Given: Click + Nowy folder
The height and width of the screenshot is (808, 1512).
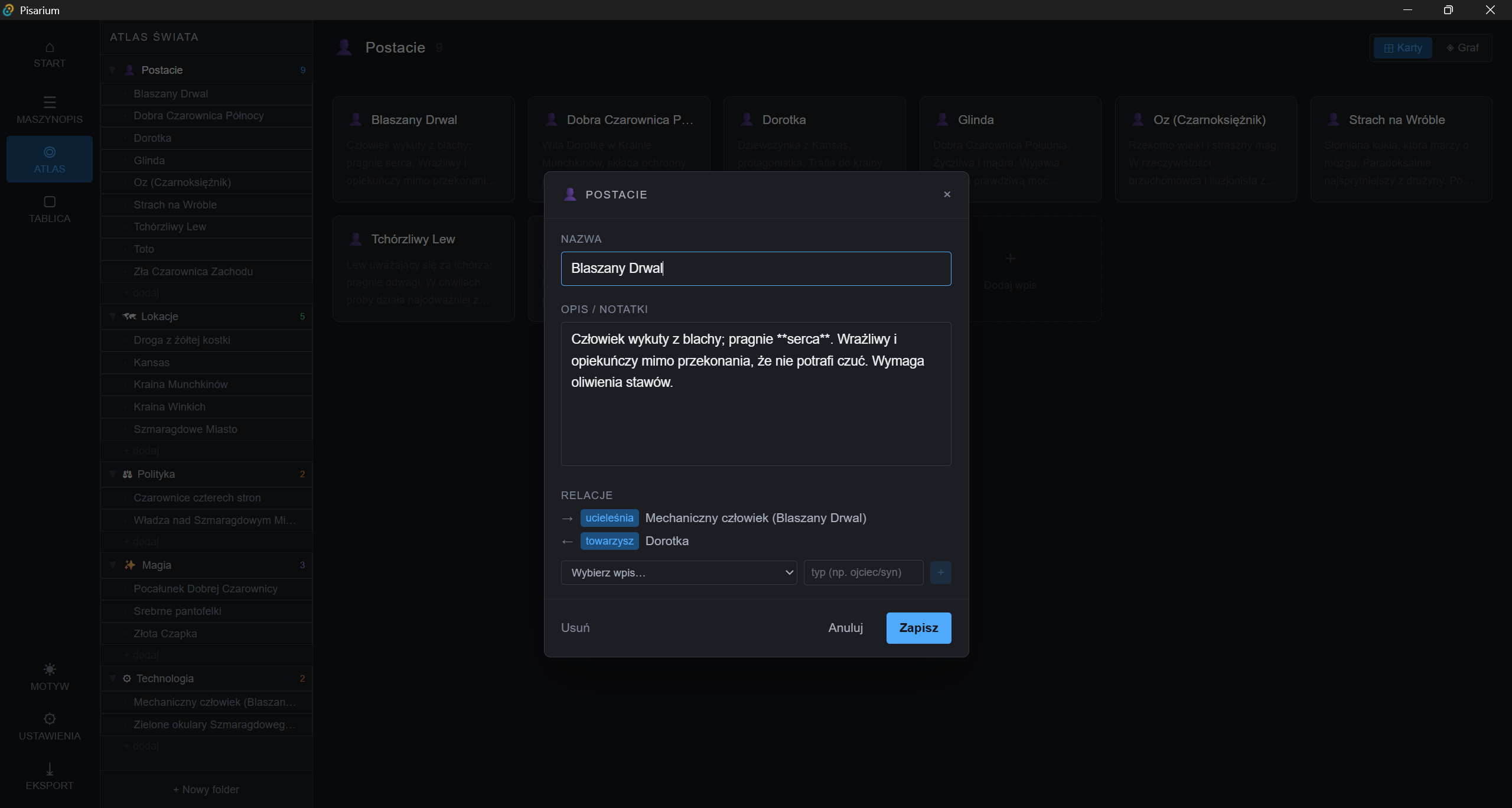Looking at the screenshot, I should pos(206,790).
